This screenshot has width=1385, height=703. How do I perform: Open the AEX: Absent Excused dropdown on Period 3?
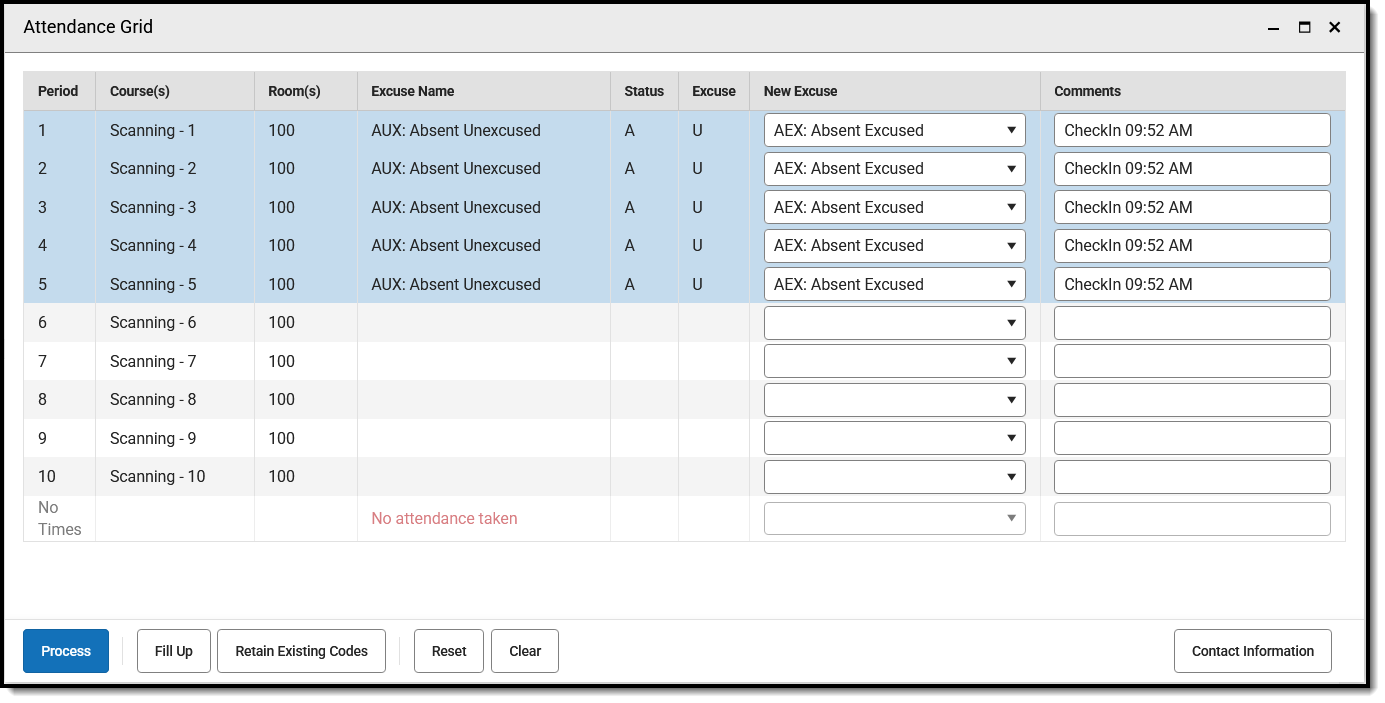click(x=894, y=207)
